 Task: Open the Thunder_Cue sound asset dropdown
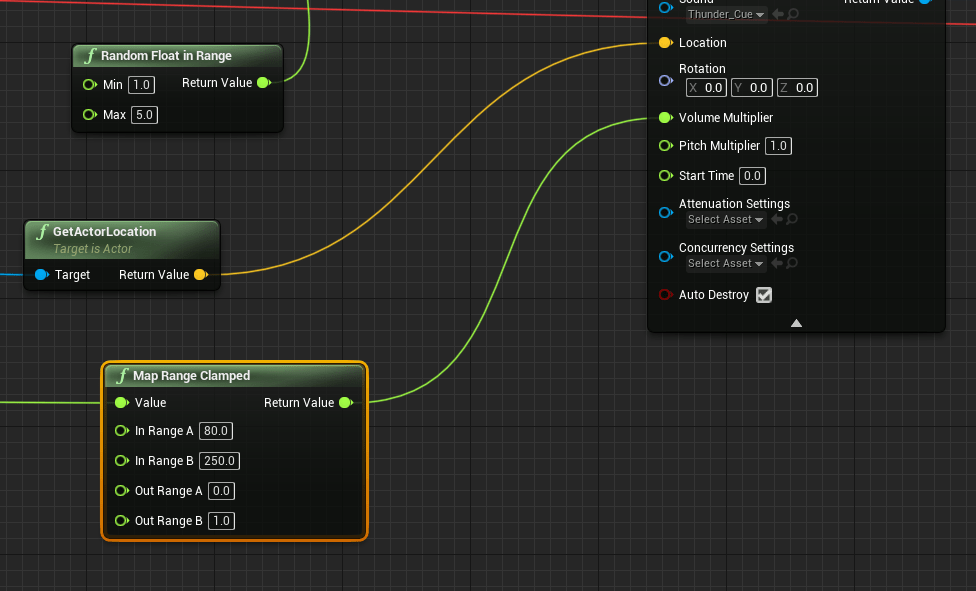pyautogui.click(x=726, y=14)
